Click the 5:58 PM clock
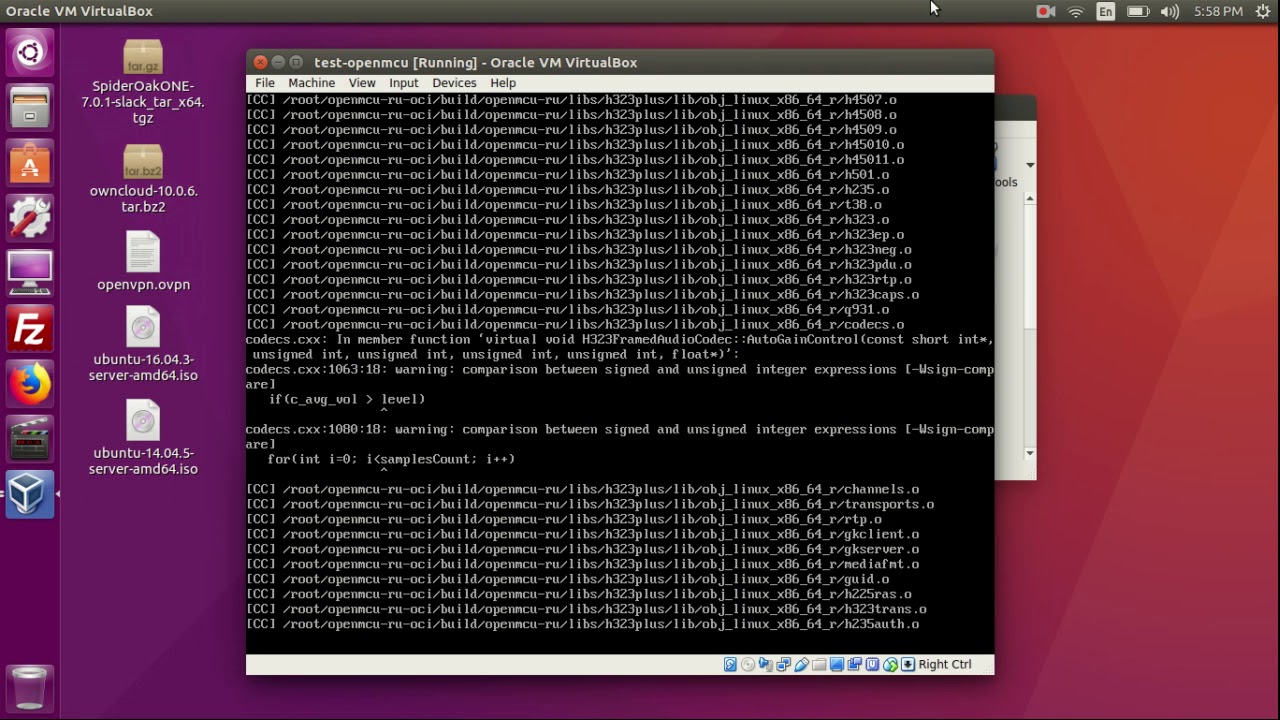Image resolution: width=1280 pixels, height=720 pixels. pyautogui.click(x=1218, y=12)
